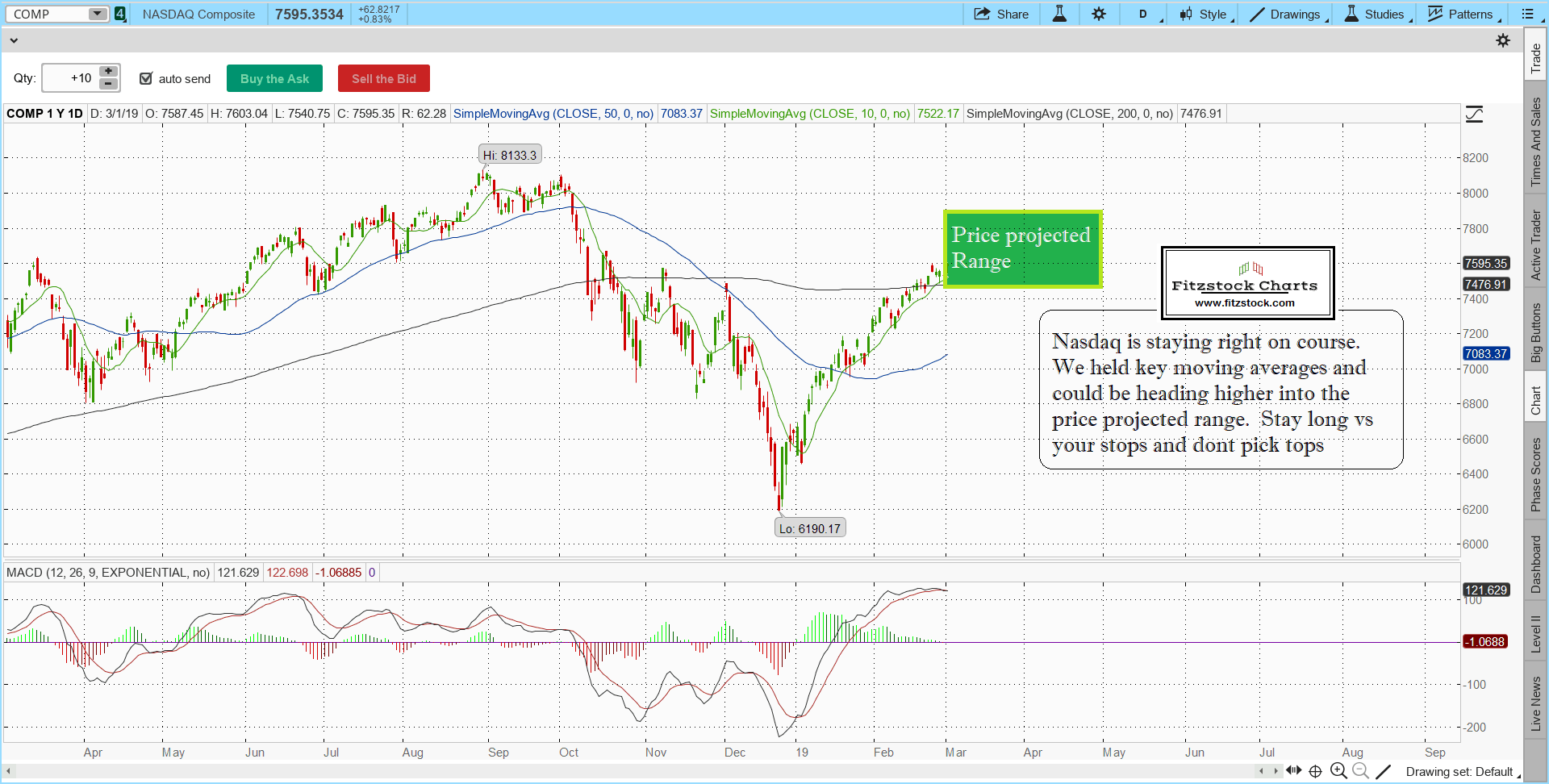
Task: Switch to the Times And Sales tab
Action: [1535, 141]
